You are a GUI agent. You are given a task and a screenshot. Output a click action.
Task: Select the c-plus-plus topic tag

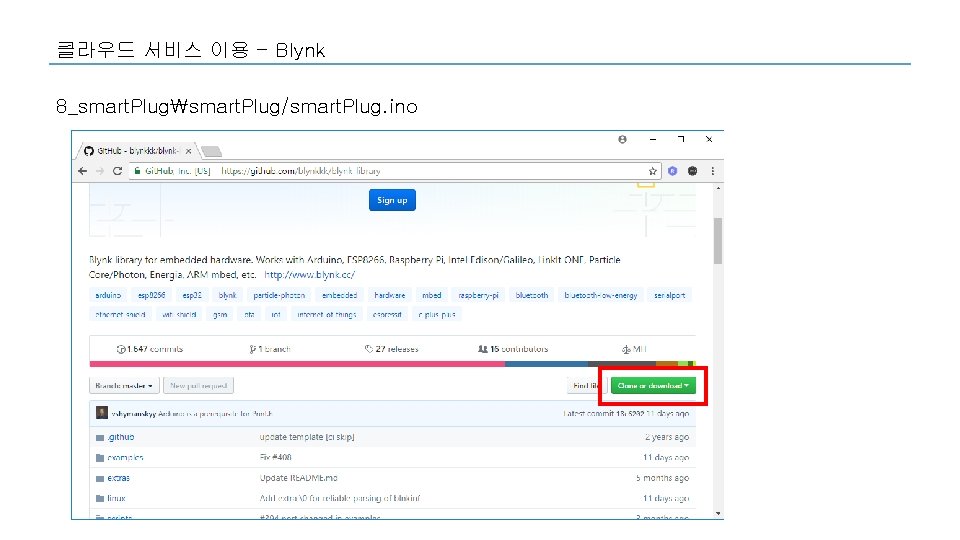(437, 315)
